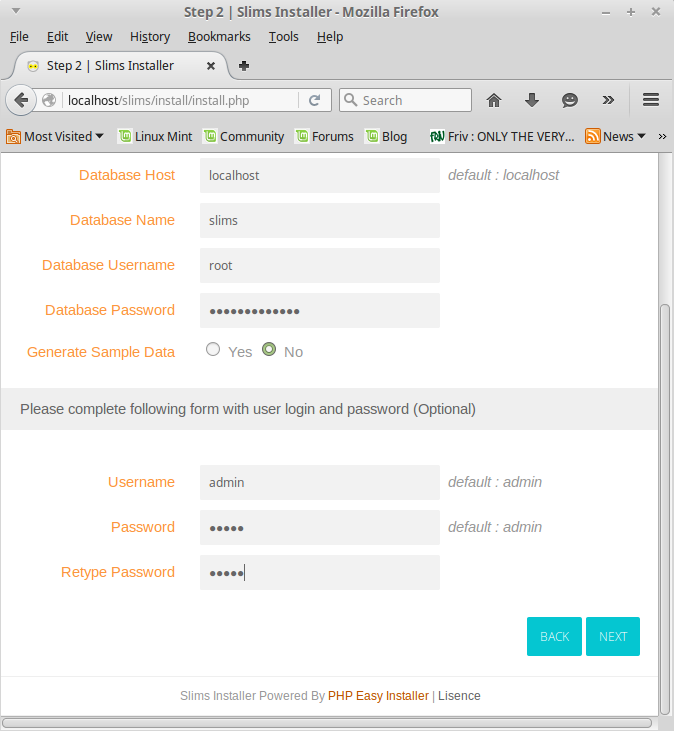Image resolution: width=674 pixels, height=731 pixels.
Task: Click the Database Password field
Action: 320,310
